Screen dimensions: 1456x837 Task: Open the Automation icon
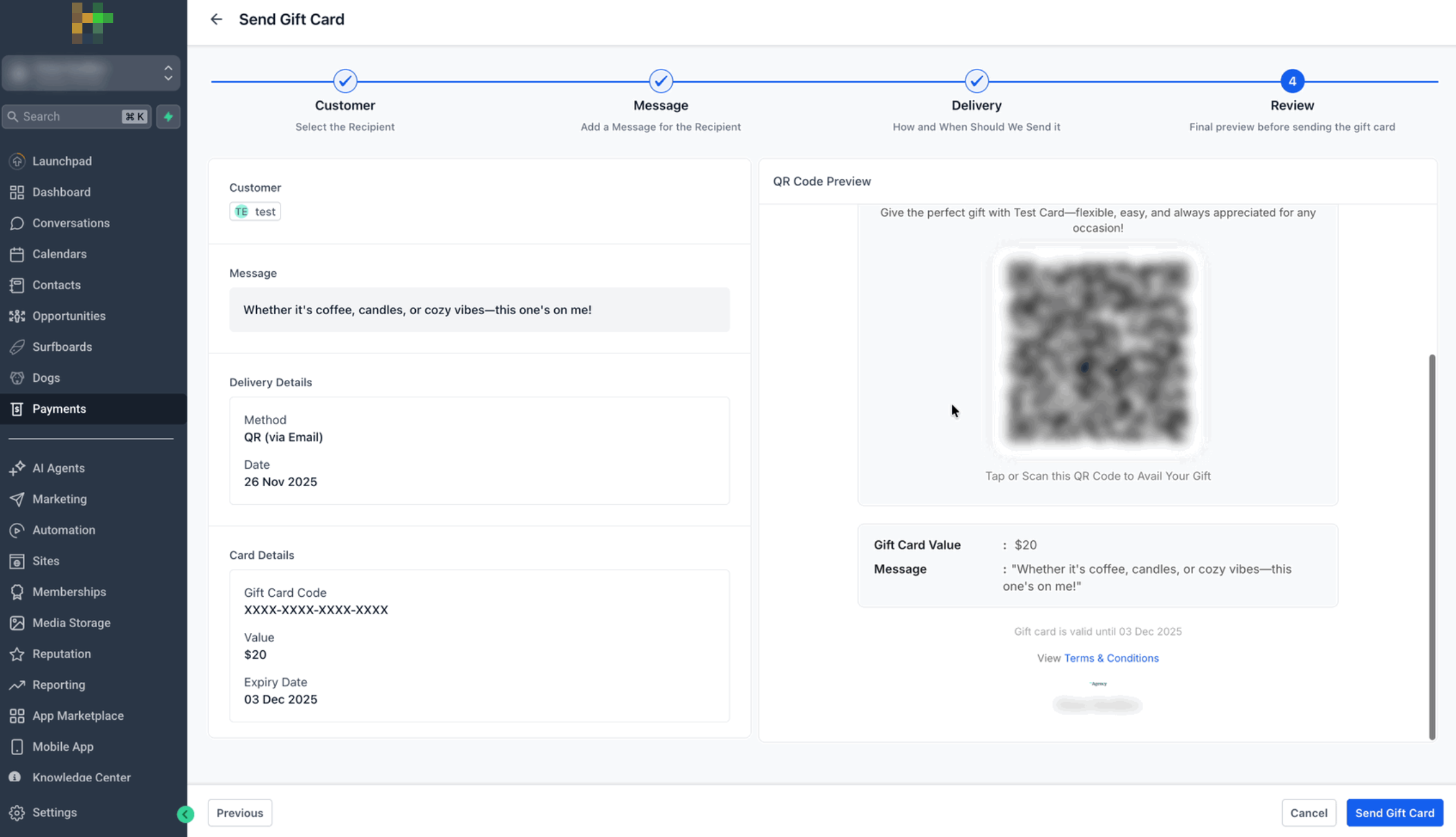tap(17, 530)
